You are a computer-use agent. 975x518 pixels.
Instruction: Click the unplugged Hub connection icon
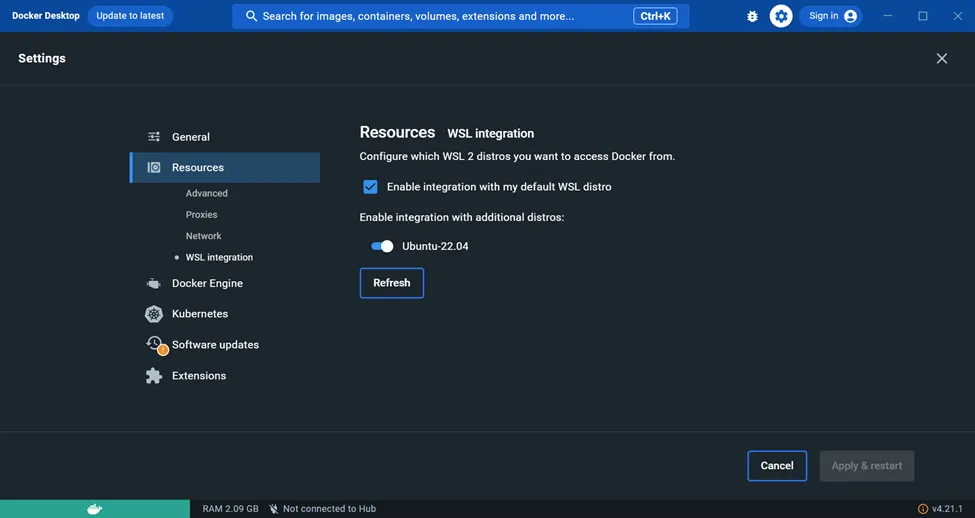273,509
